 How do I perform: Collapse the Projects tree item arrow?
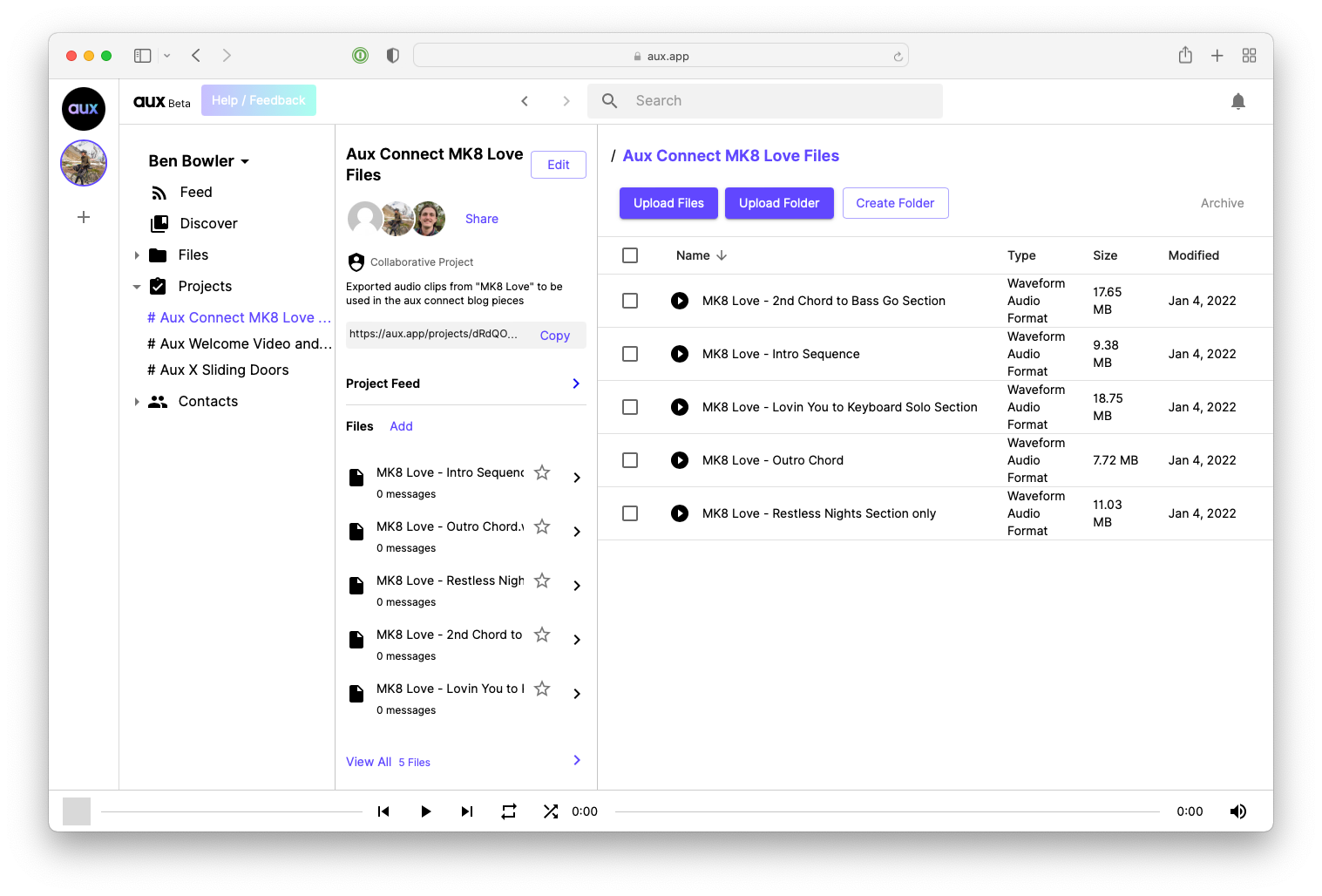click(137, 287)
